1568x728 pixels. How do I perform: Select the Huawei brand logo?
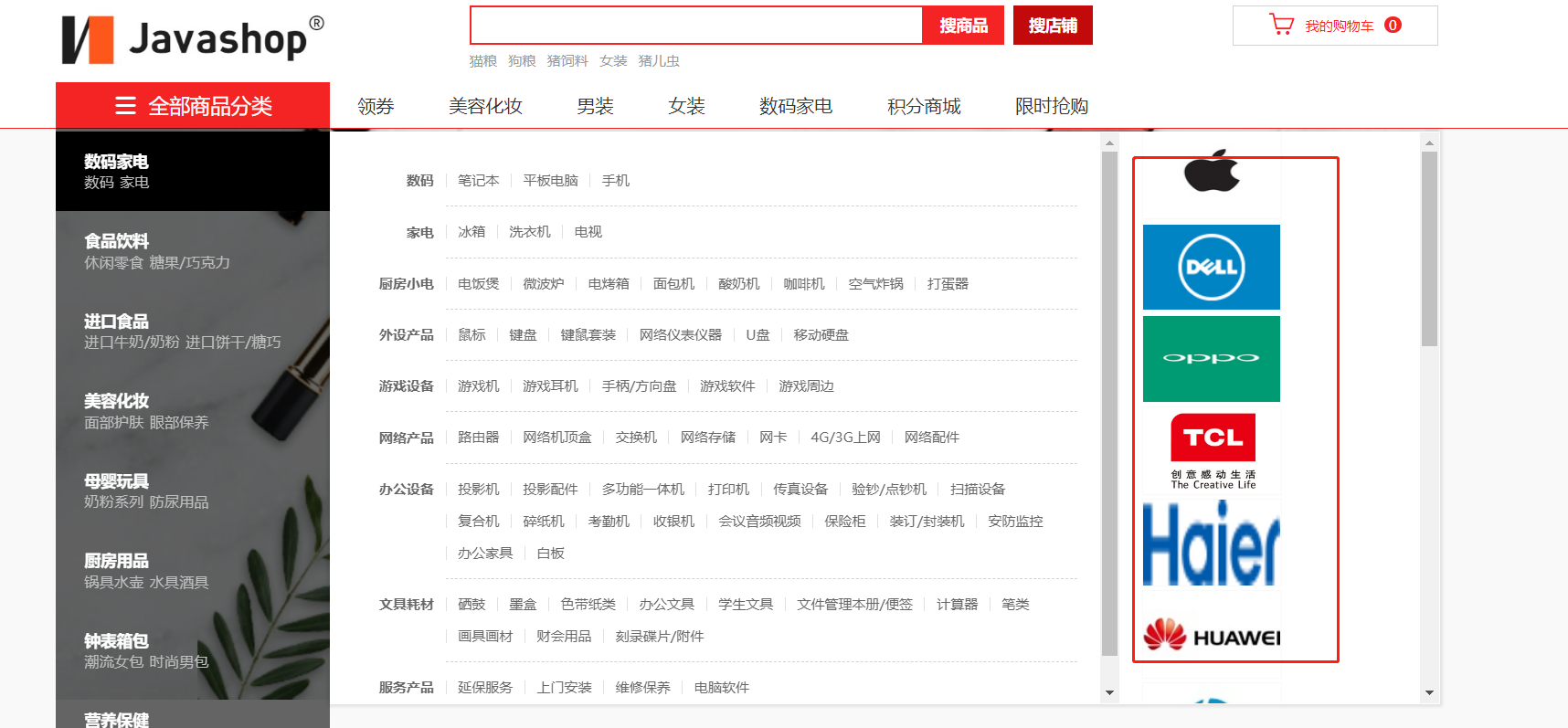[1212, 635]
